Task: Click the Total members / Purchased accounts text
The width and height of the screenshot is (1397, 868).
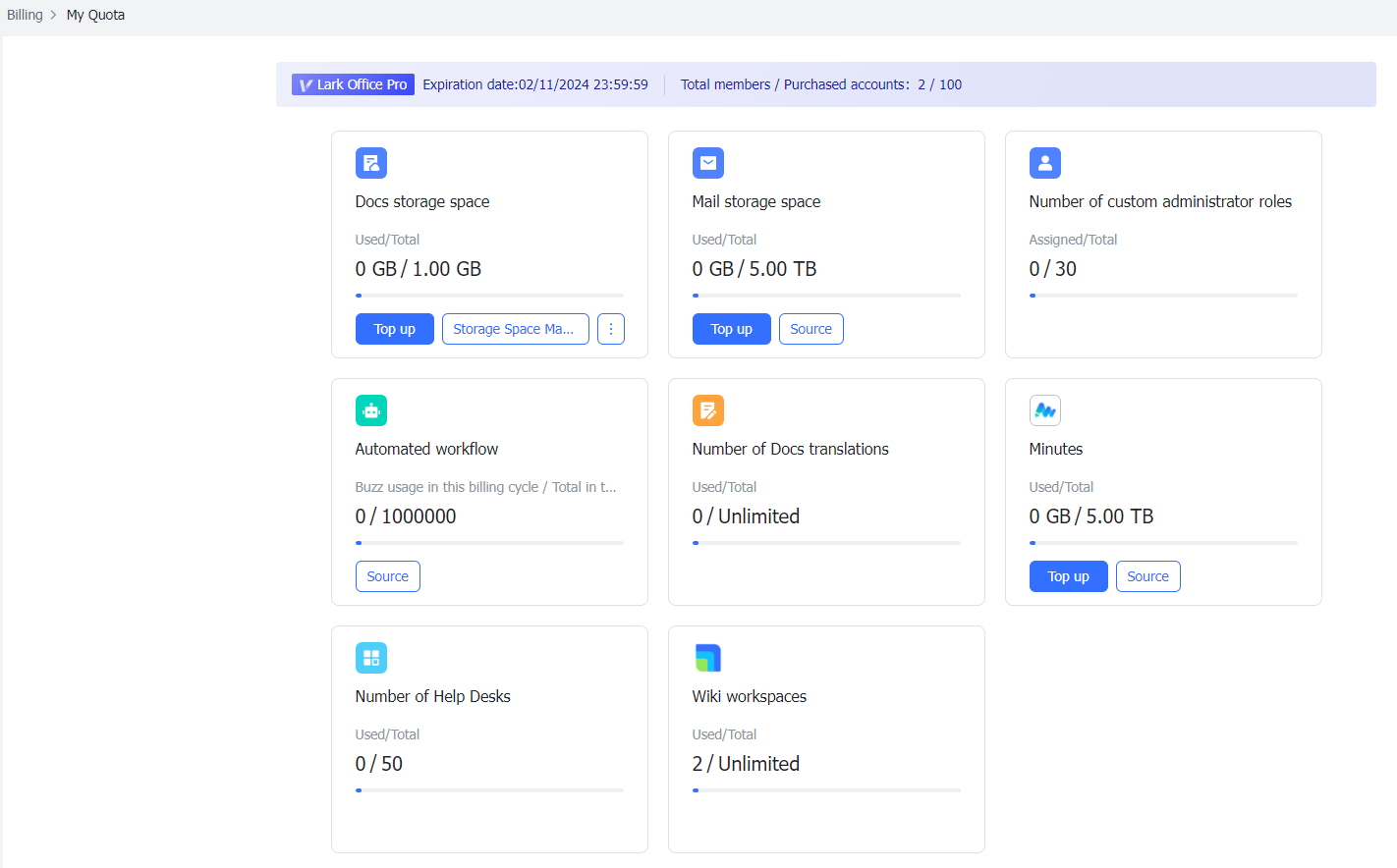Action: [821, 84]
